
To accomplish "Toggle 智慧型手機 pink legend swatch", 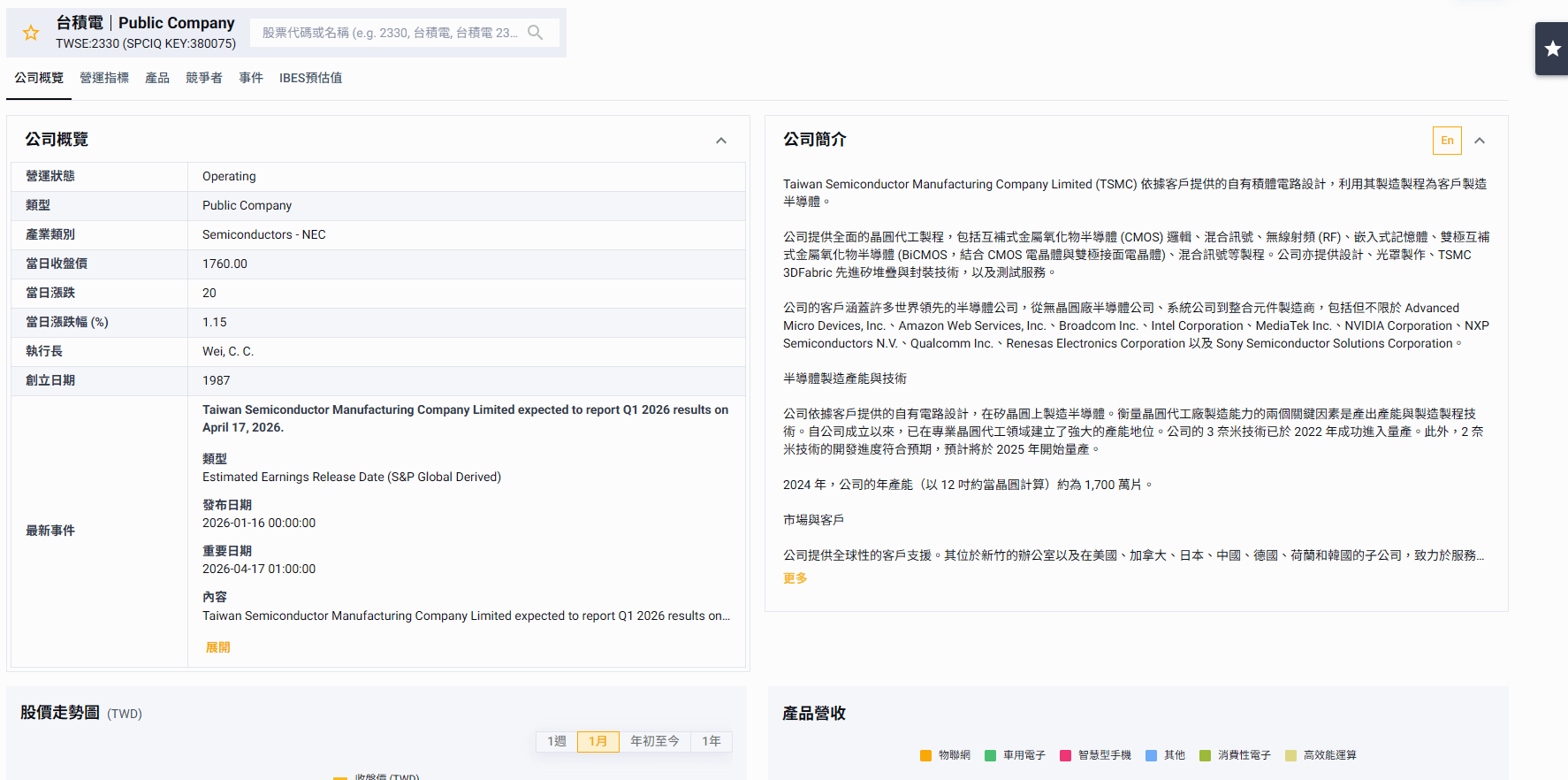I will tap(1065, 755).
